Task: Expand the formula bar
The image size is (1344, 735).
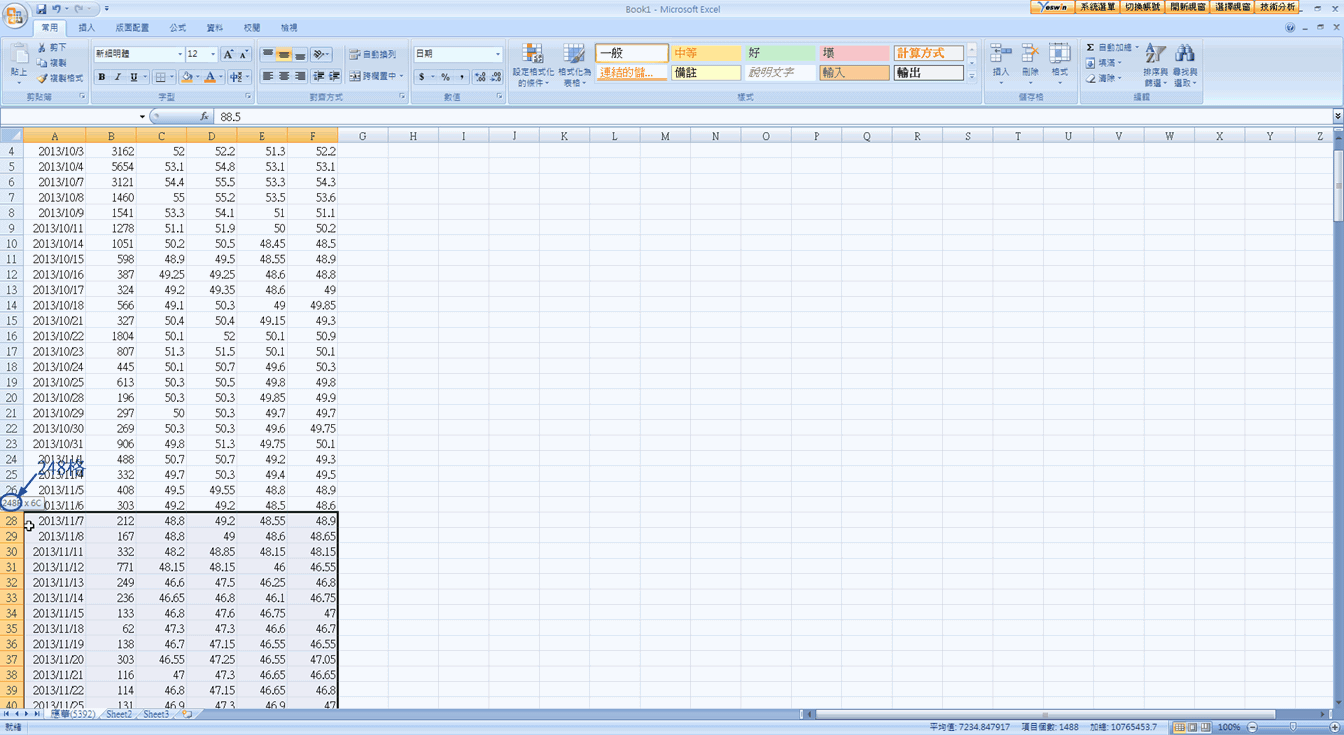Action: coord(1338,117)
